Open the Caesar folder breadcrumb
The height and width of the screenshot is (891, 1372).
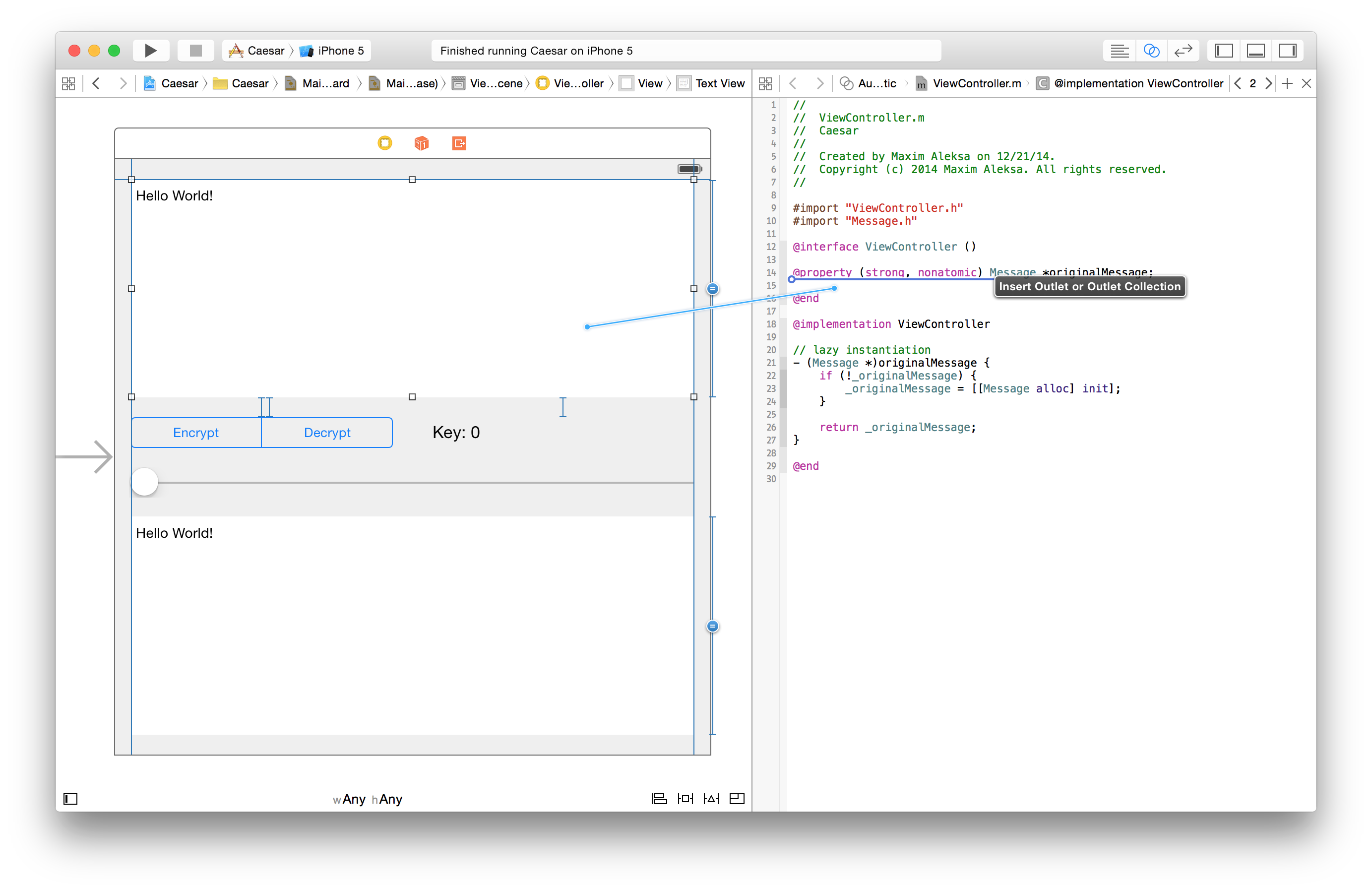(x=241, y=84)
